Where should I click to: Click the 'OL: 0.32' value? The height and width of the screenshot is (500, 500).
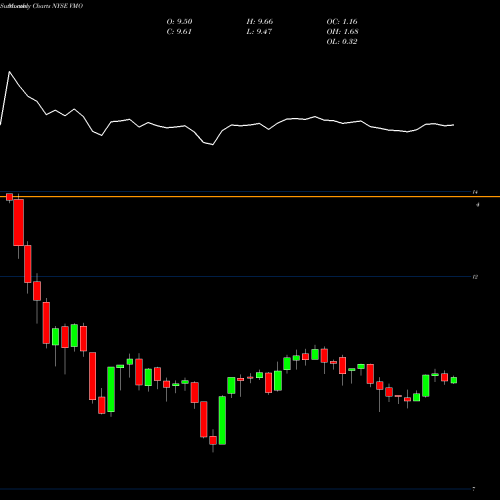click(x=342, y=42)
